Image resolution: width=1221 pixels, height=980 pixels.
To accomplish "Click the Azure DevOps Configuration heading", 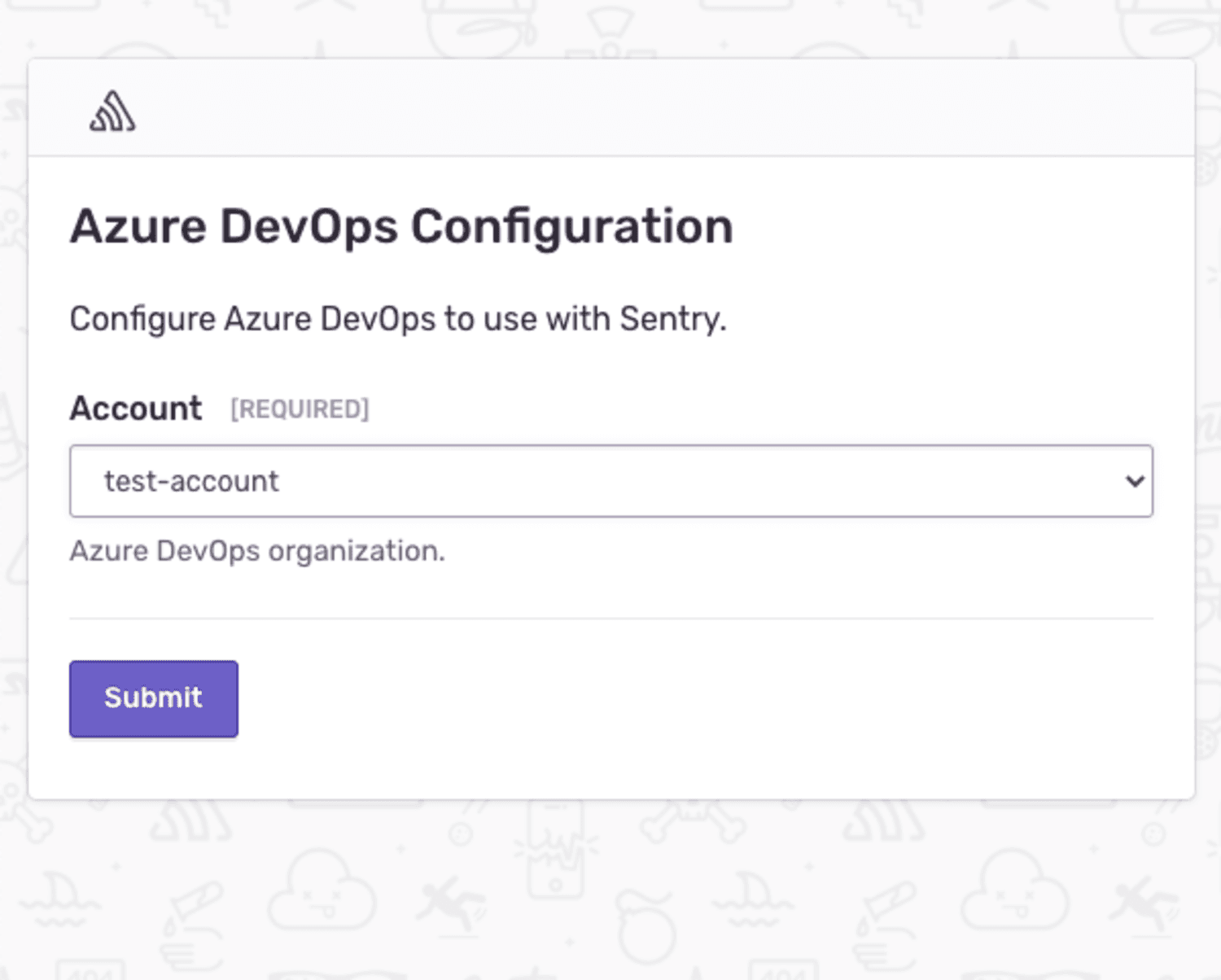I will [x=401, y=225].
